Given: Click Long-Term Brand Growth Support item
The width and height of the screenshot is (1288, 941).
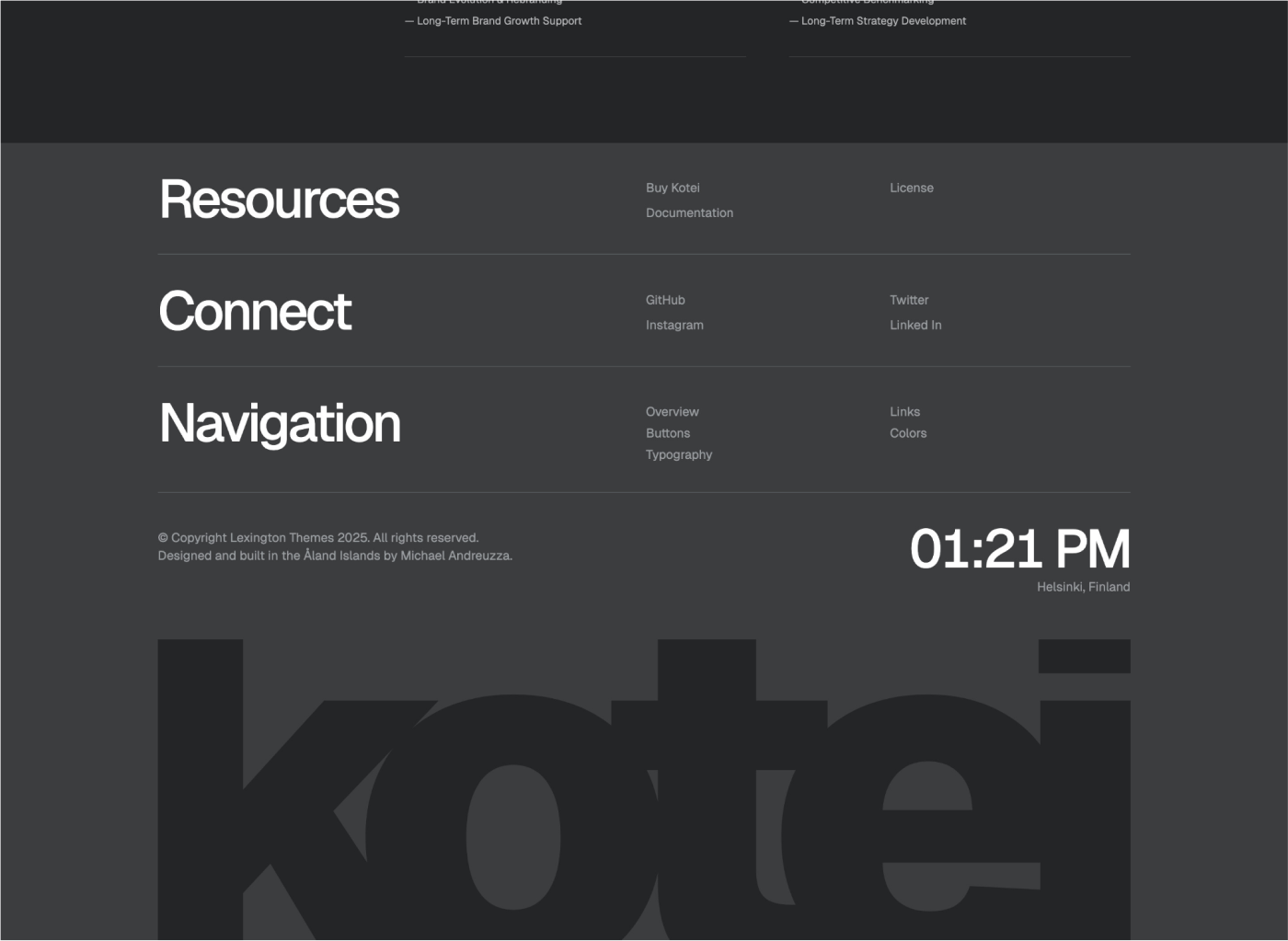Looking at the screenshot, I should (493, 20).
